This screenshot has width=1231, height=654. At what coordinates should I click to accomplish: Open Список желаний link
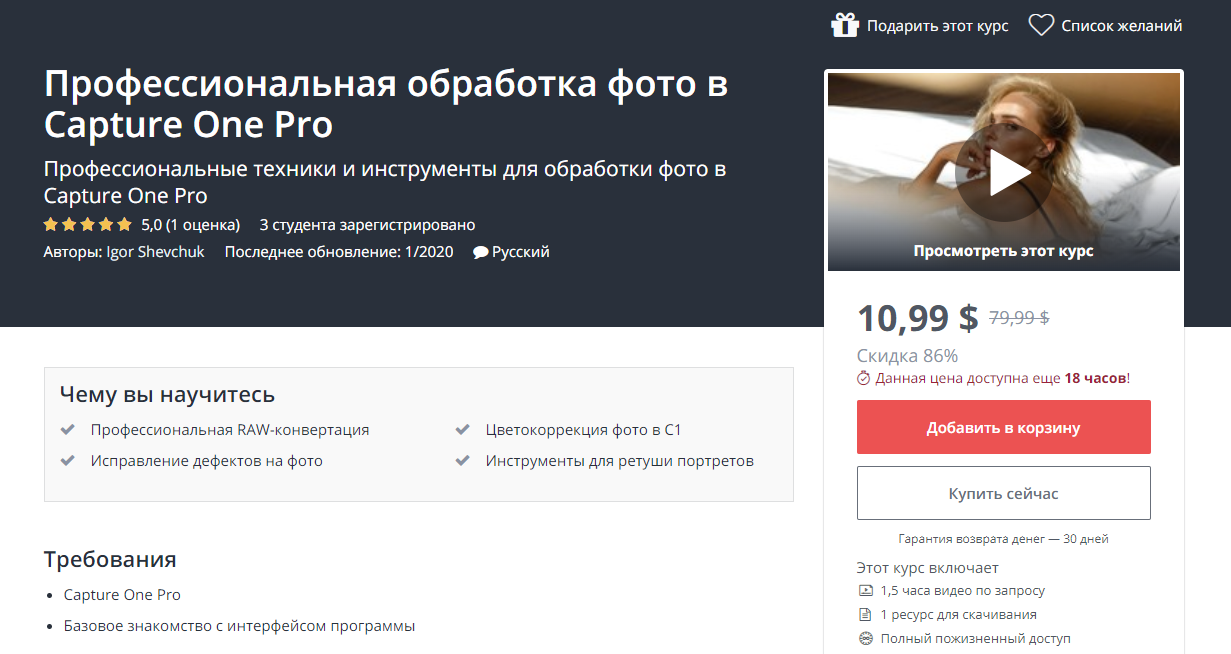coord(1122,26)
